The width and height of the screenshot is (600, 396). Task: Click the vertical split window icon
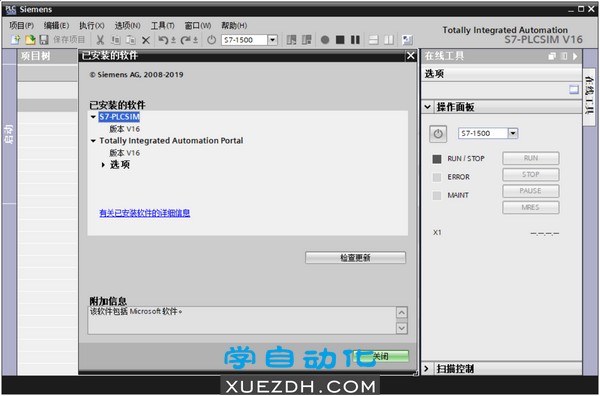tap(389, 40)
